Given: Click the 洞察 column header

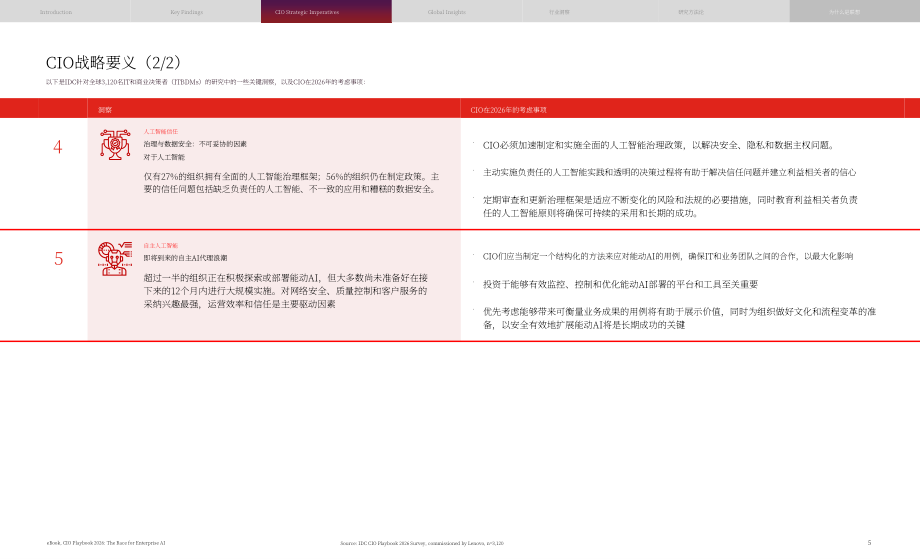Looking at the screenshot, I should coord(105,110).
